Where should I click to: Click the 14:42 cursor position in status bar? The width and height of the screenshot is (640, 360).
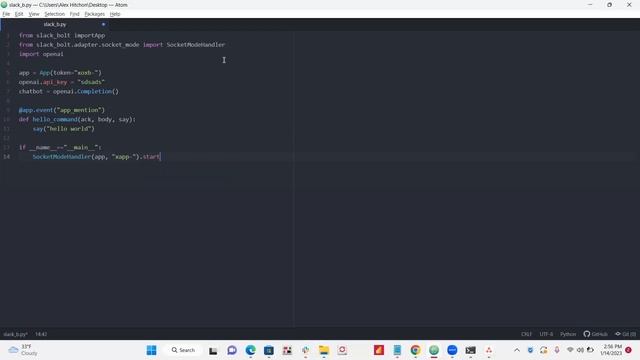coord(41,334)
